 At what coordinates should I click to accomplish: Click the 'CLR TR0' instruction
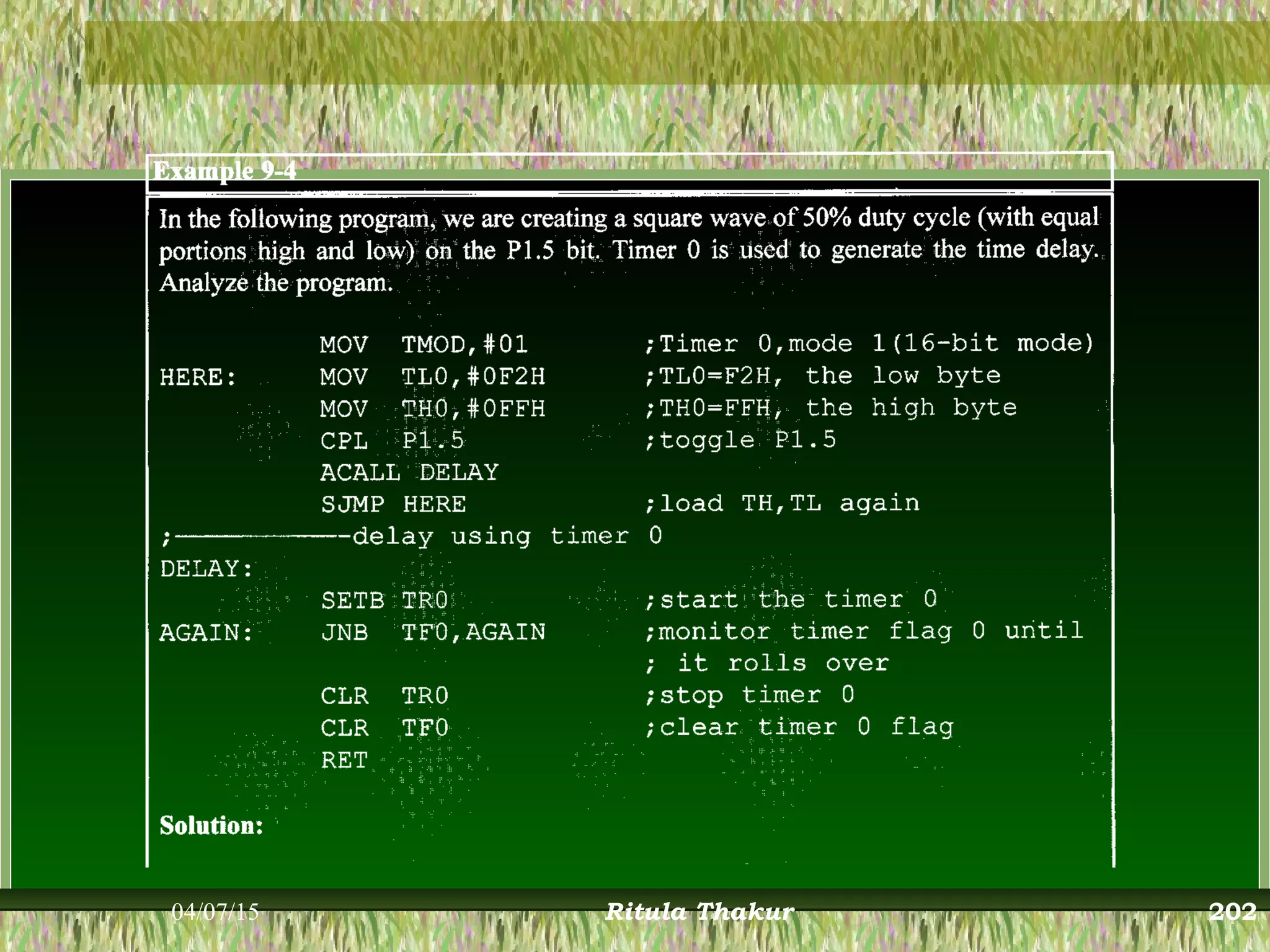[x=384, y=696]
